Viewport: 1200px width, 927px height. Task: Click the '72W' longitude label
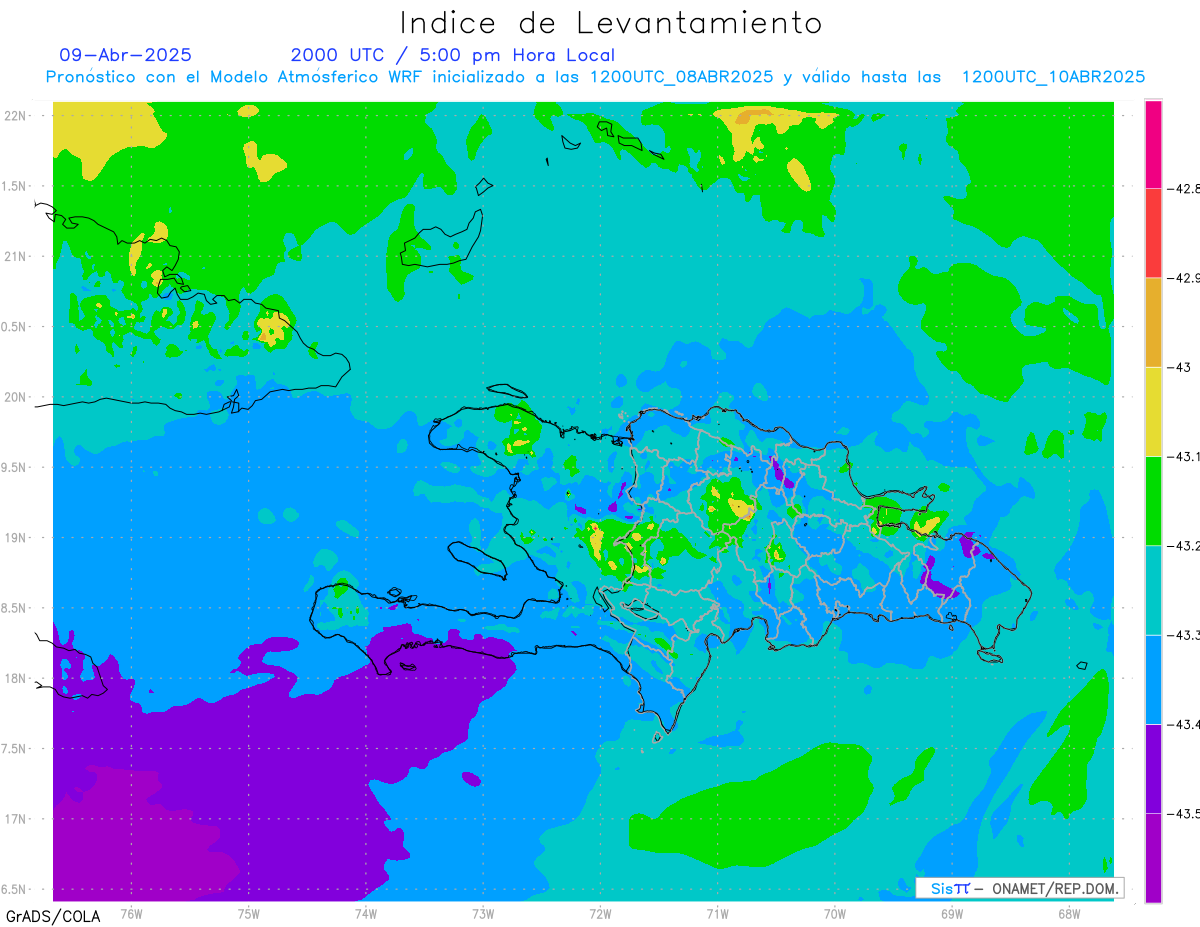(600, 913)
